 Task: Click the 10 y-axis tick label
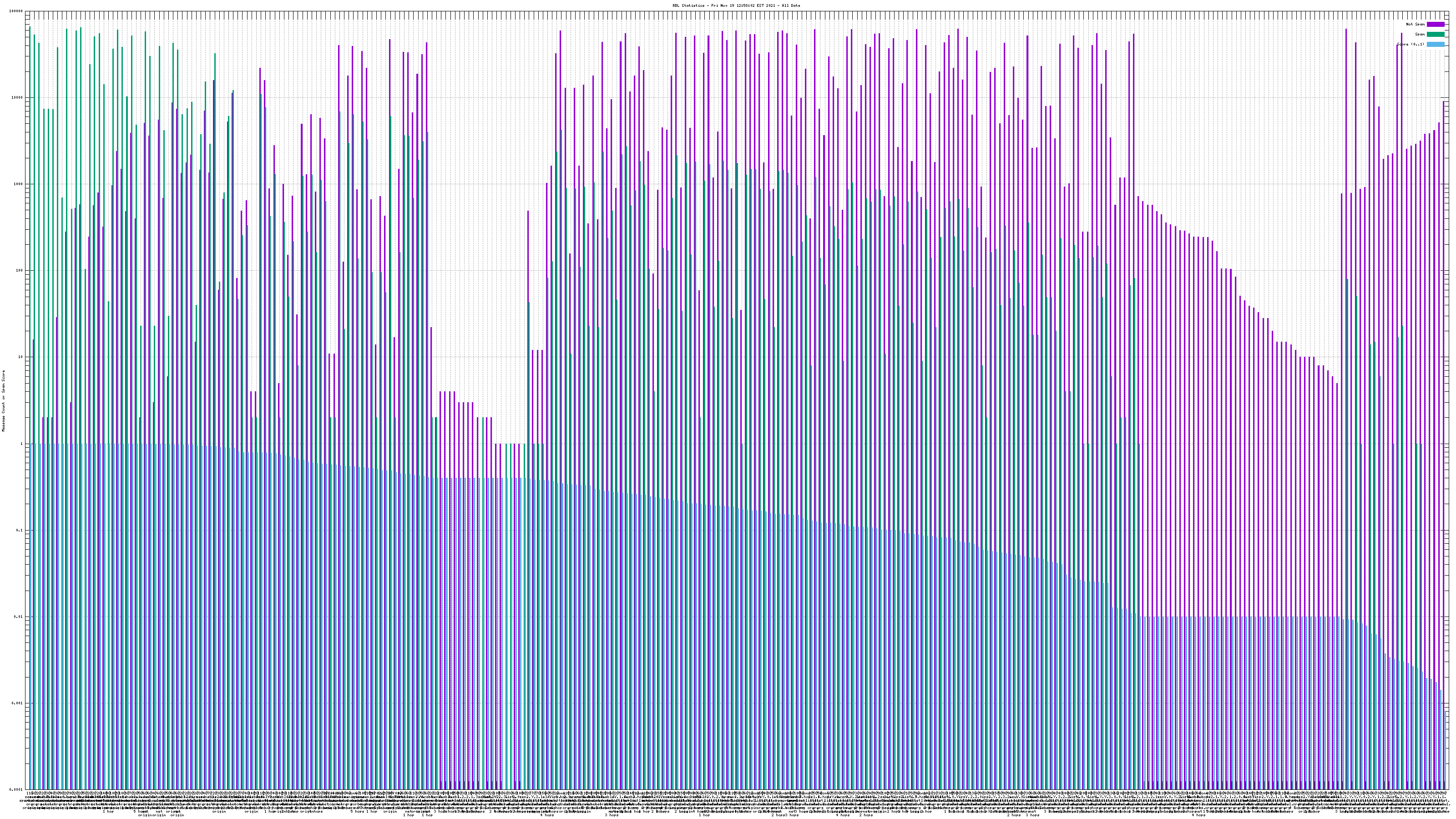tap(20, 357)
